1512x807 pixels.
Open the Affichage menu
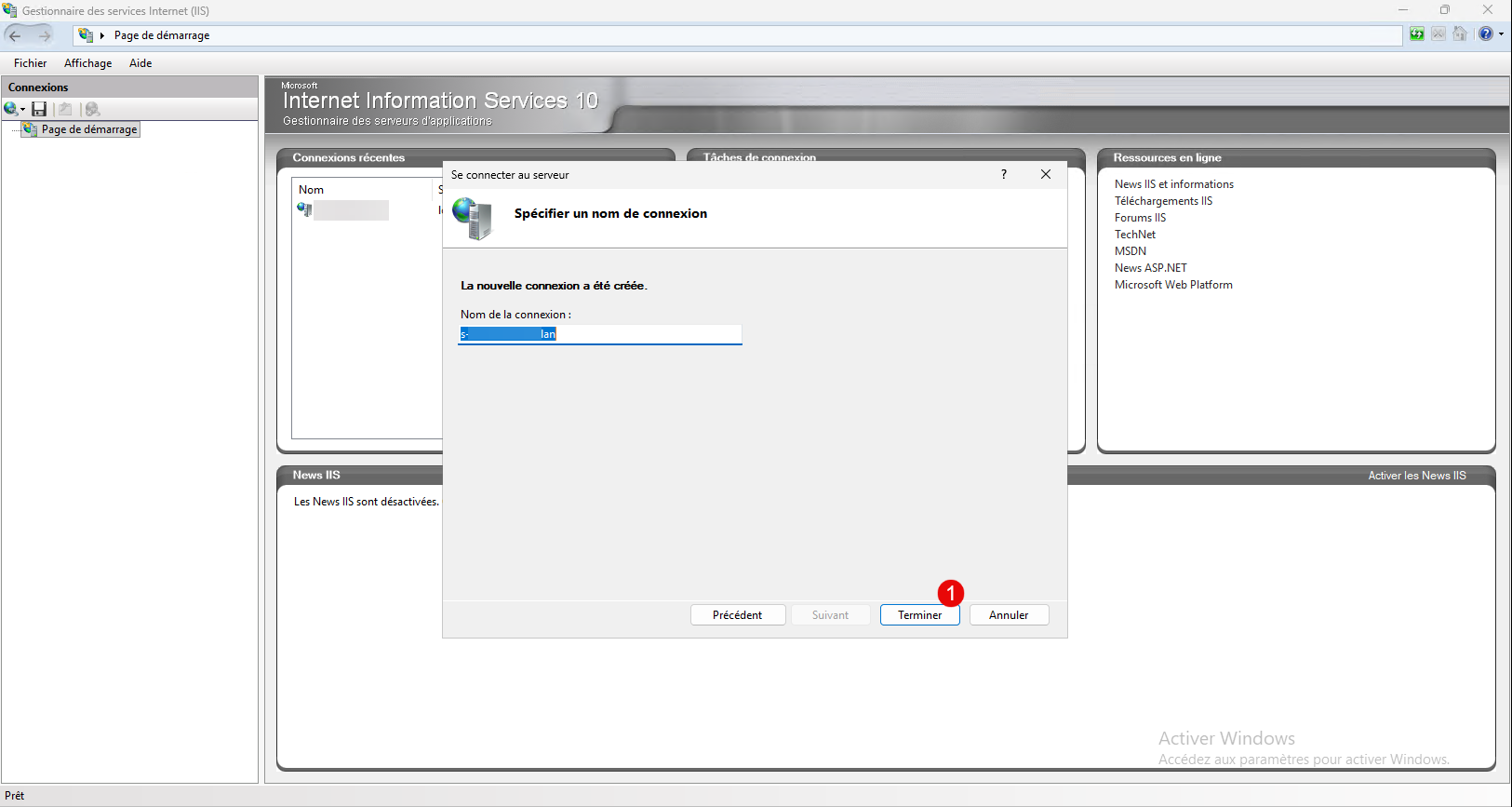click(87, 63)
